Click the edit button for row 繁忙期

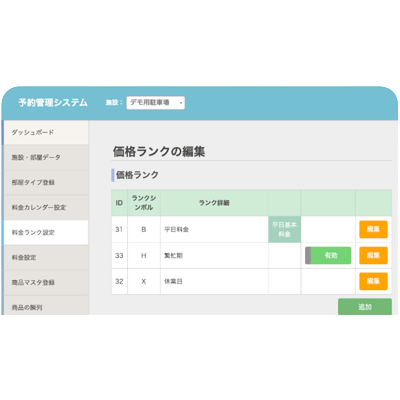pyautogui.click(x=373, y=256)
